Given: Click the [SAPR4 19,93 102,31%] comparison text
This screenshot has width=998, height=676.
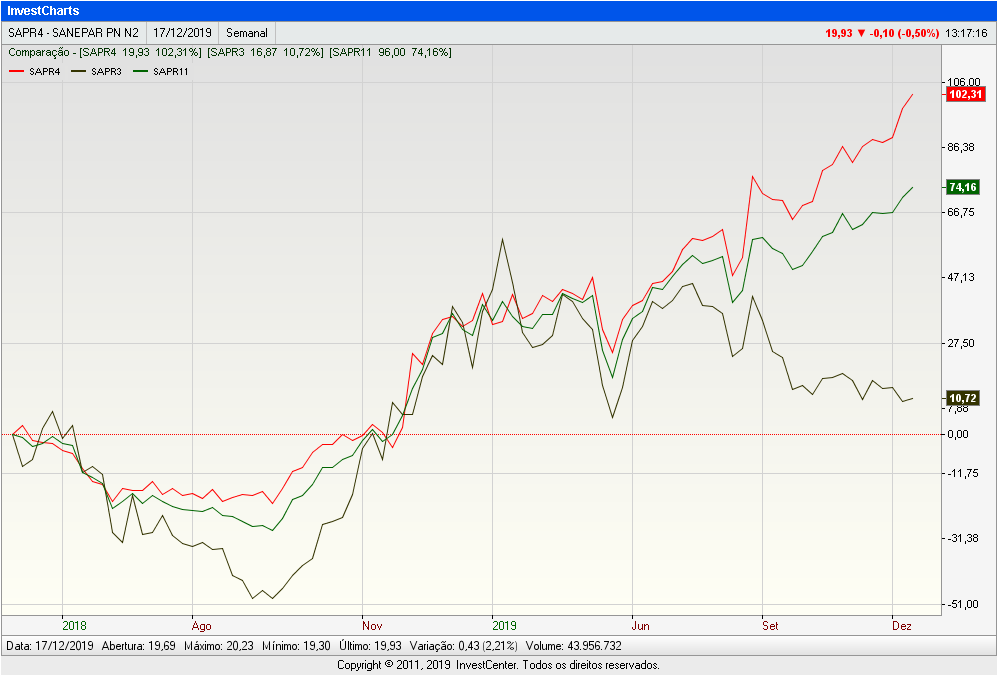Looking at the screenshot, I should coord(141,52).
